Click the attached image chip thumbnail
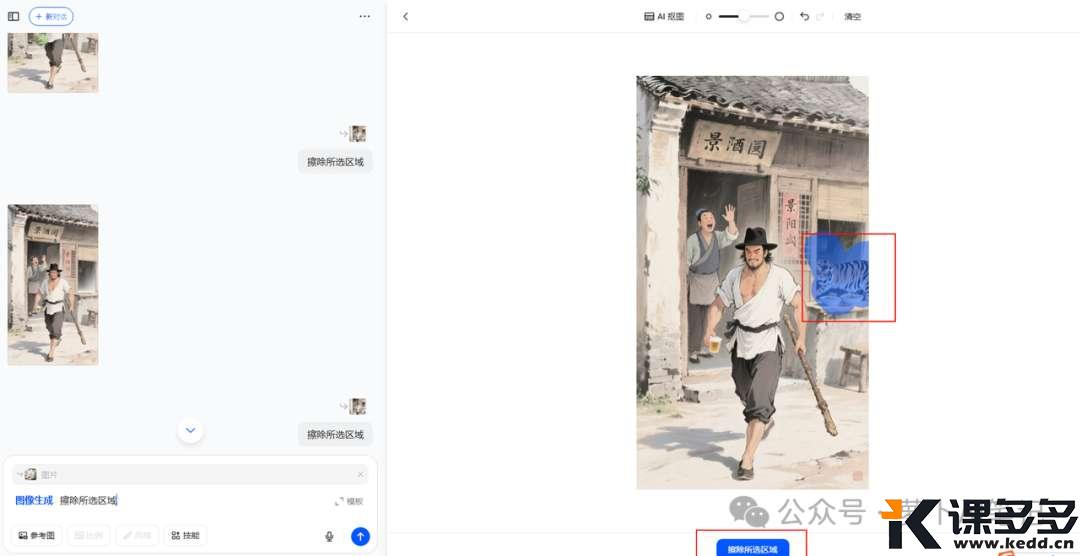Viewport: 1080px width, 556px height. pyautogui.click(x=30, y=475)
